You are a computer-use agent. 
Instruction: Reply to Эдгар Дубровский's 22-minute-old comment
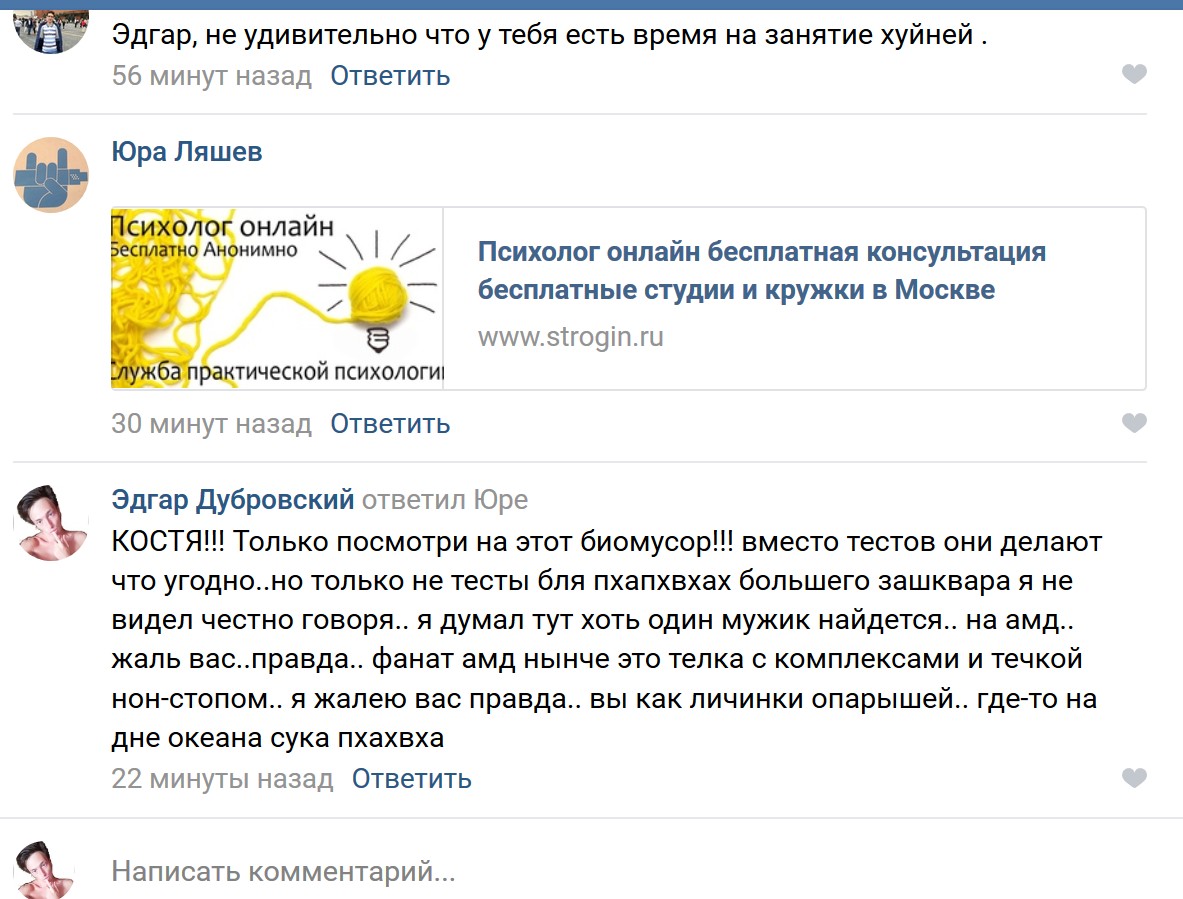pos(411,779)
